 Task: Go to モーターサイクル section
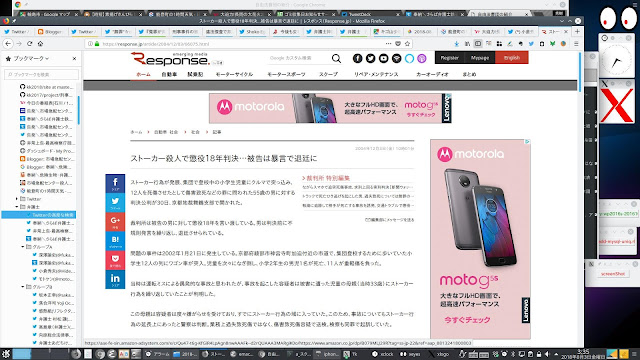(234, 74)
